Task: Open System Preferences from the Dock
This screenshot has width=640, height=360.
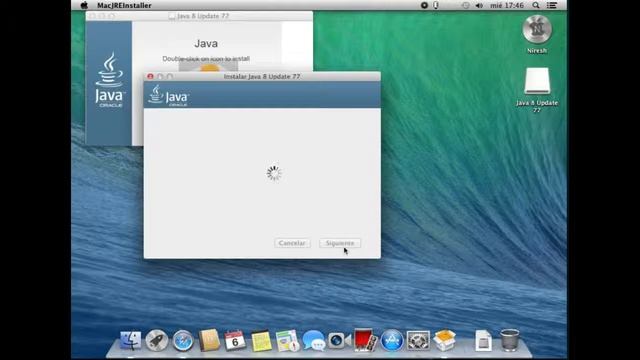Action: click(x=418, y=340)
